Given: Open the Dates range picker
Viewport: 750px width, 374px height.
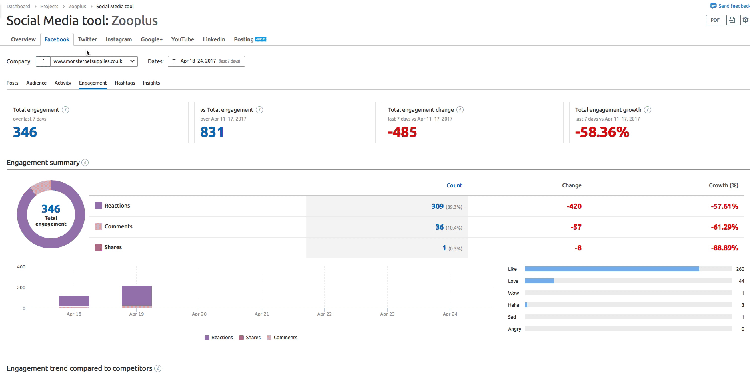Looking at the screenshot, I should (207, 61).
